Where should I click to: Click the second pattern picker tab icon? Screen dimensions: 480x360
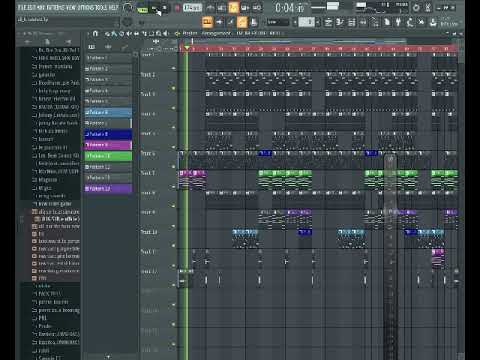click(x=108, y=47)
